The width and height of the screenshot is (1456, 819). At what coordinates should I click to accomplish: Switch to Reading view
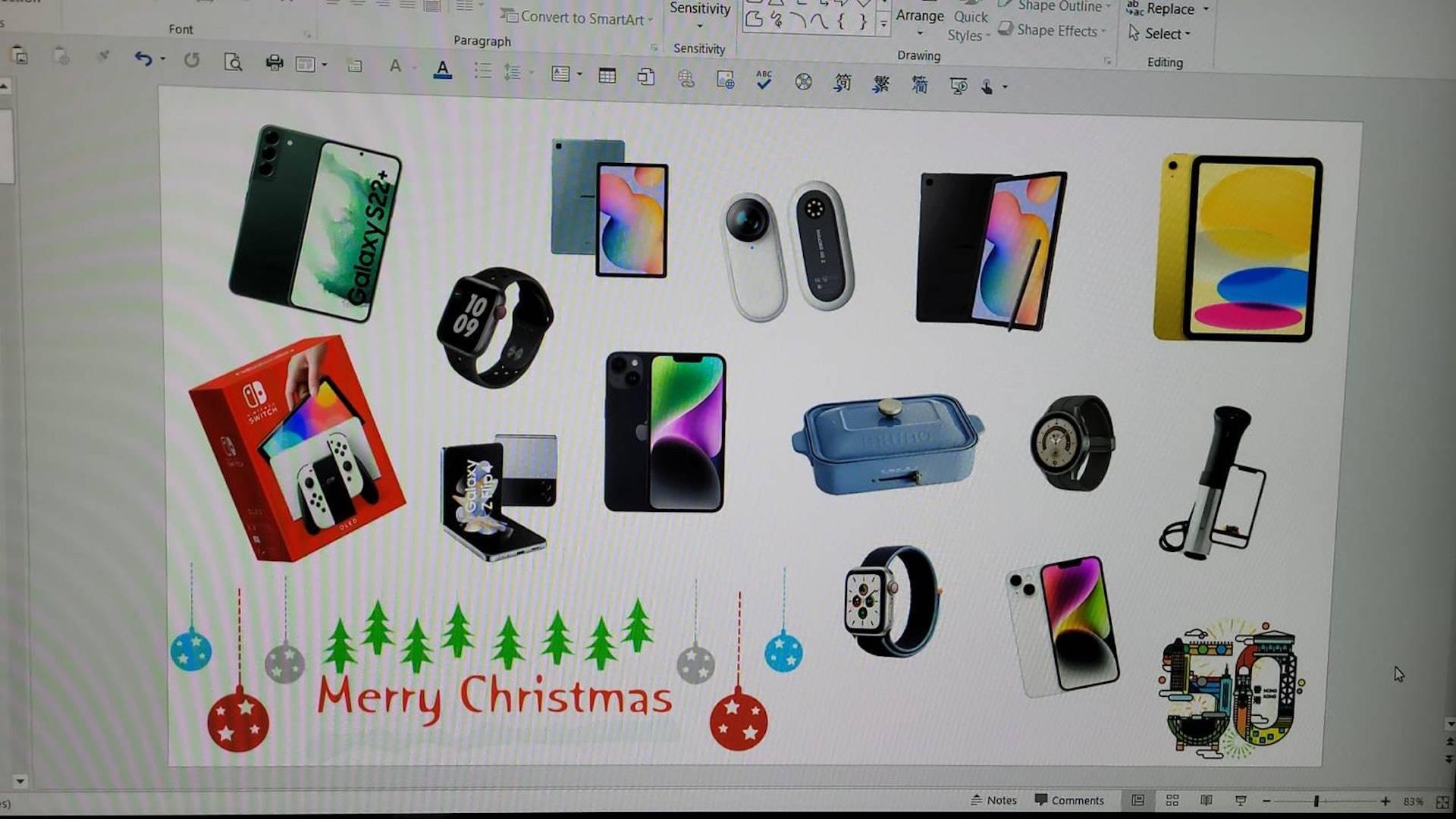[1206, 801]
